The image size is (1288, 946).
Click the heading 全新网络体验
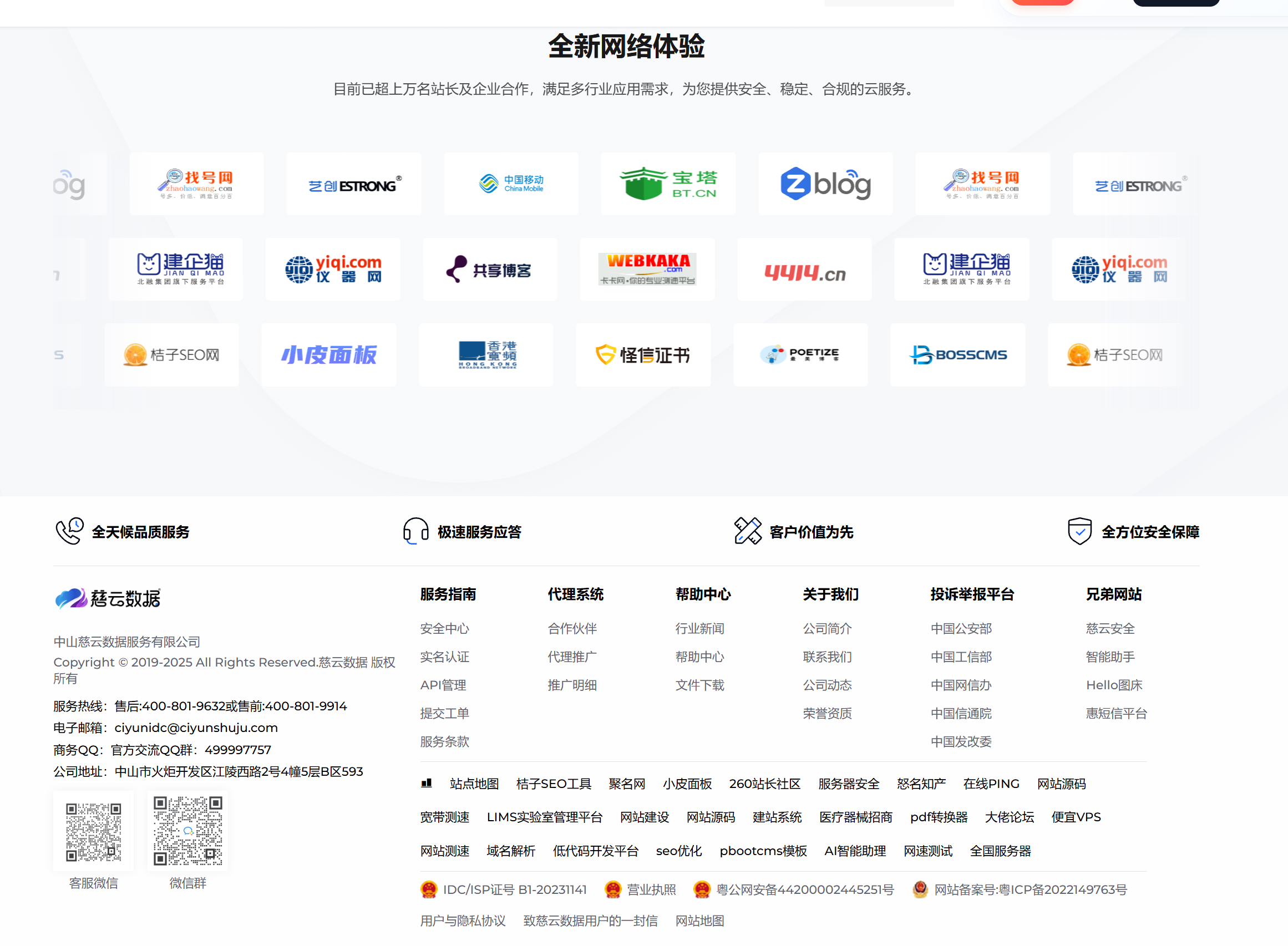(x=627, y=47)
